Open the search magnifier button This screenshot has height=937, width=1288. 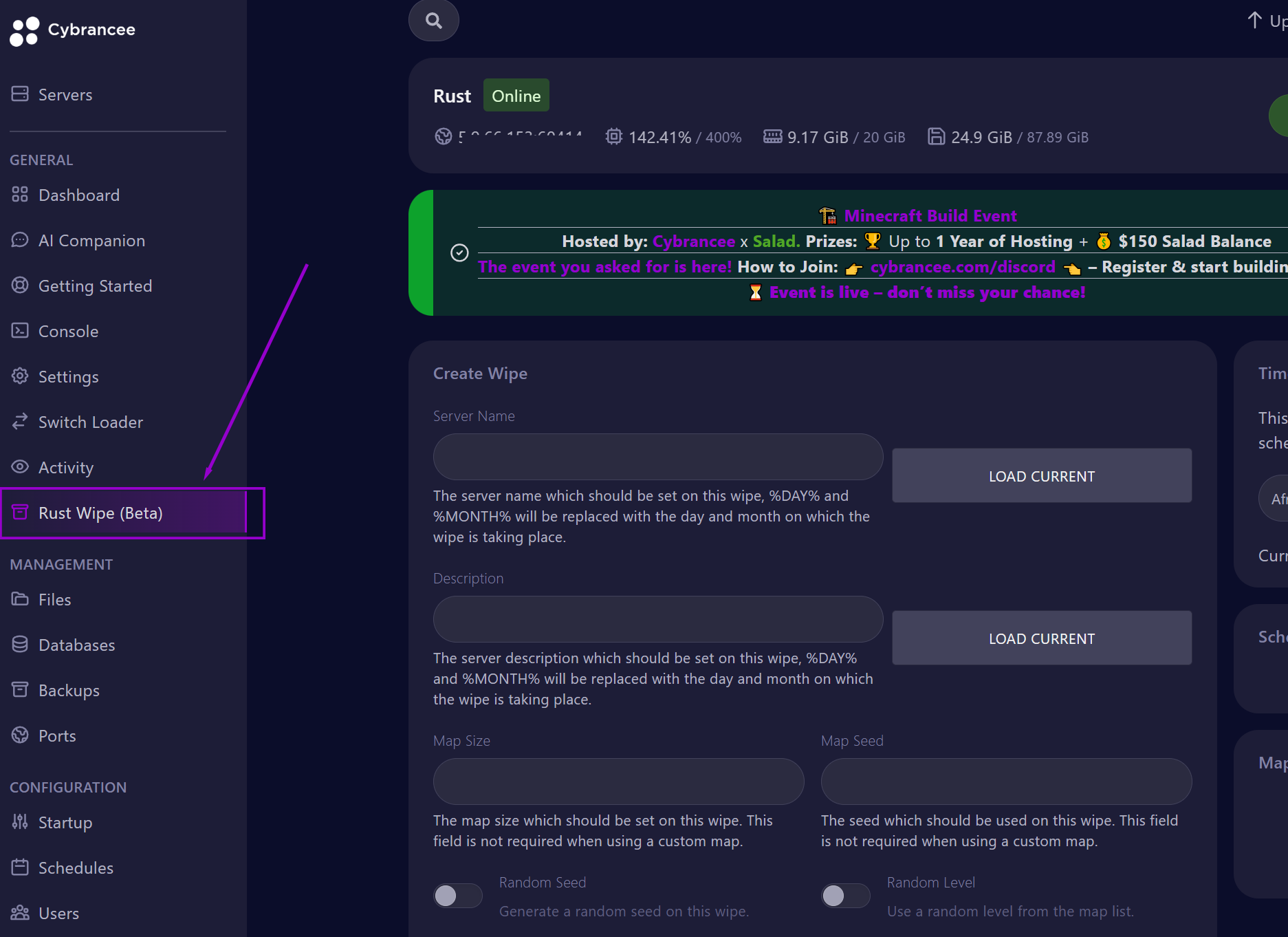[434, 21]
